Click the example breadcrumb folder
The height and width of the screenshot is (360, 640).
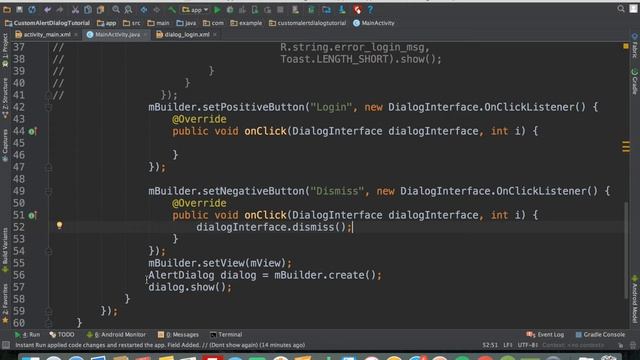pyautogui.click(x=246, y=23)
